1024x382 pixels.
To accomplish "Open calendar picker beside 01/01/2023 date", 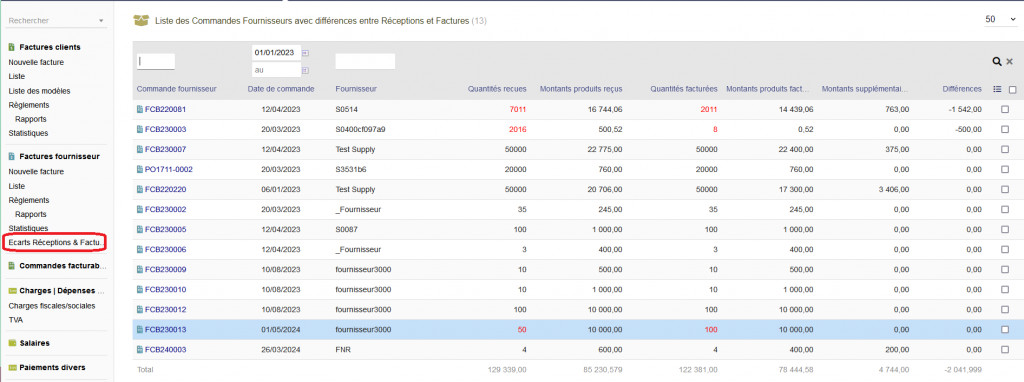I will point(306,53).
